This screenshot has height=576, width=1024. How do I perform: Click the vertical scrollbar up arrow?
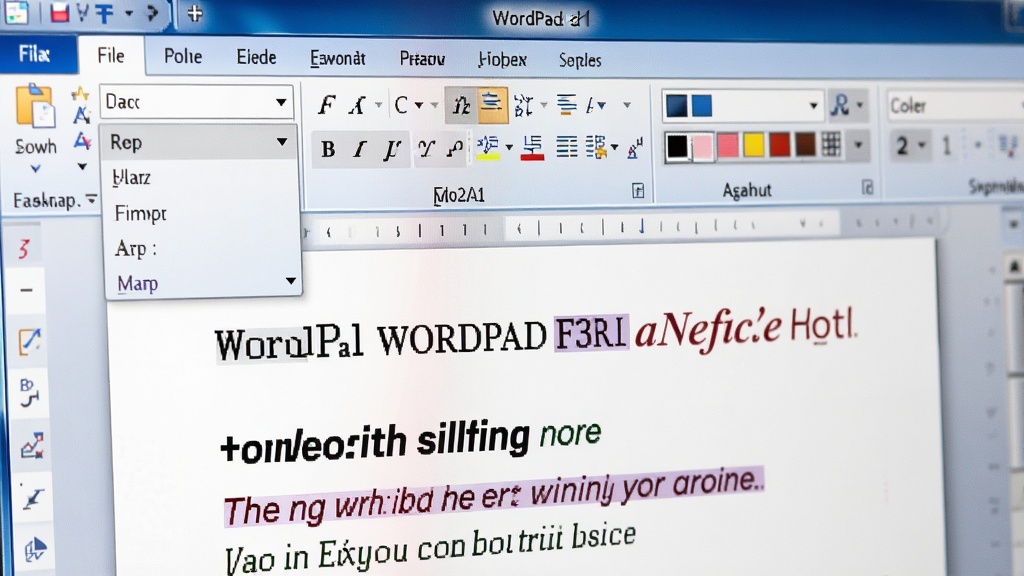pos(1014,266)
